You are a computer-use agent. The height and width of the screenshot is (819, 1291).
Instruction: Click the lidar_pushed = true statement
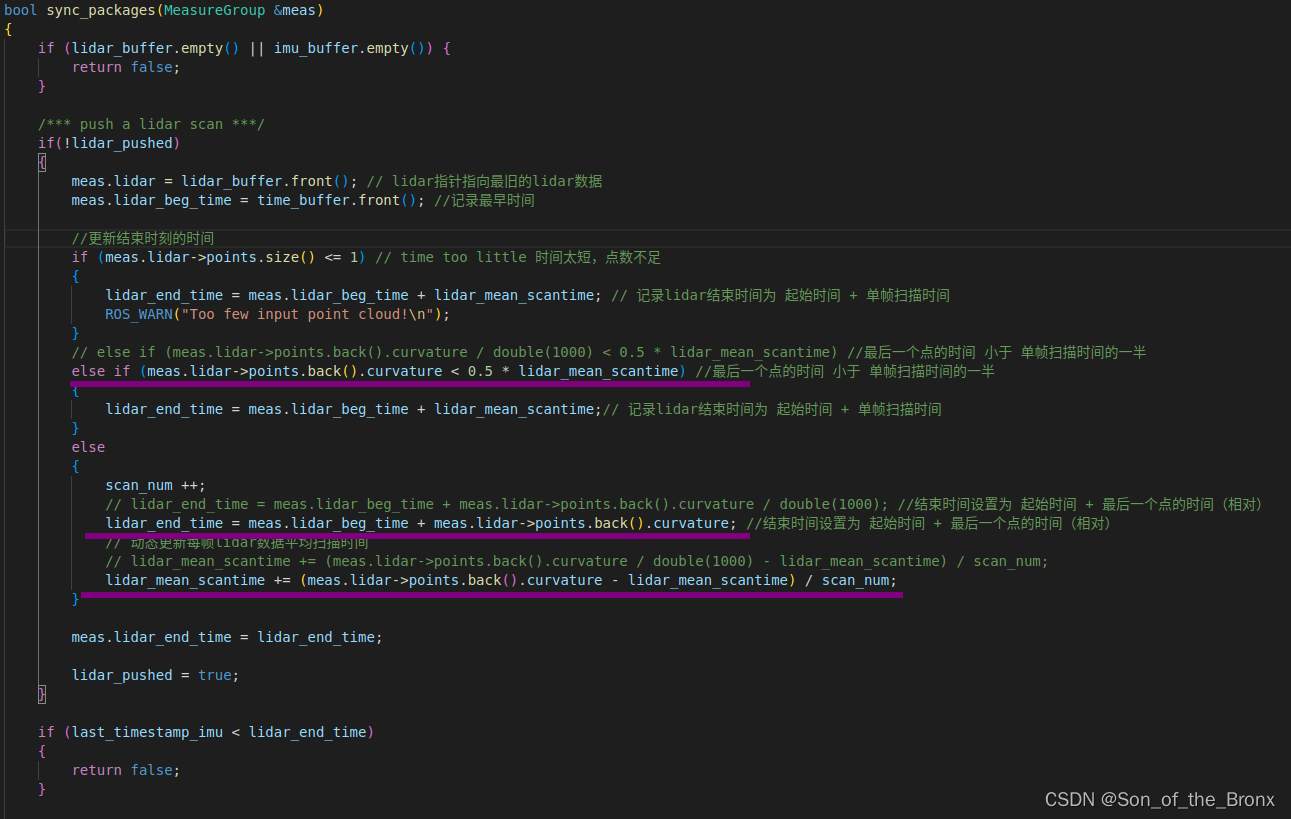point(150,674)
